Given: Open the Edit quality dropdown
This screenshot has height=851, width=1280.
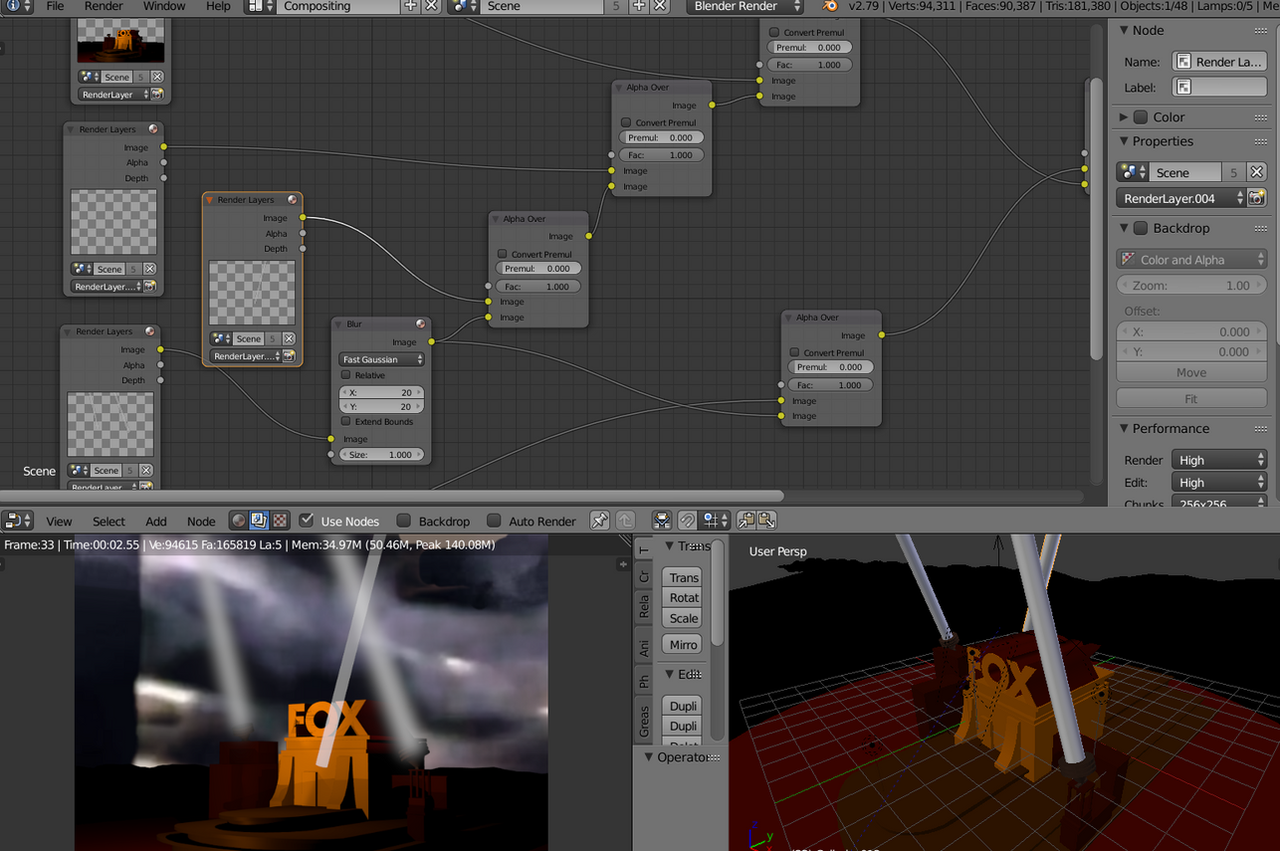Looking at the screenshot, I should 1219,482.
